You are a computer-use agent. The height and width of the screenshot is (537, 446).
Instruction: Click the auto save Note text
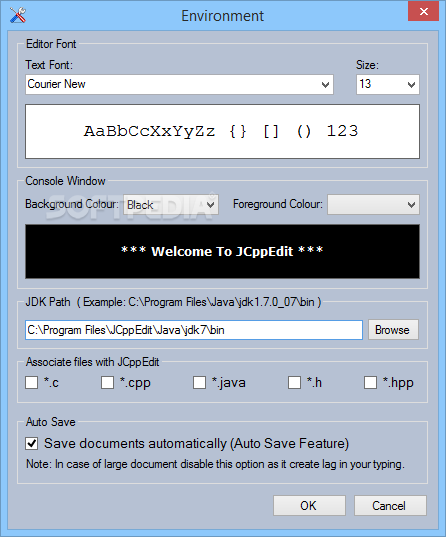[x=215, y=464]
